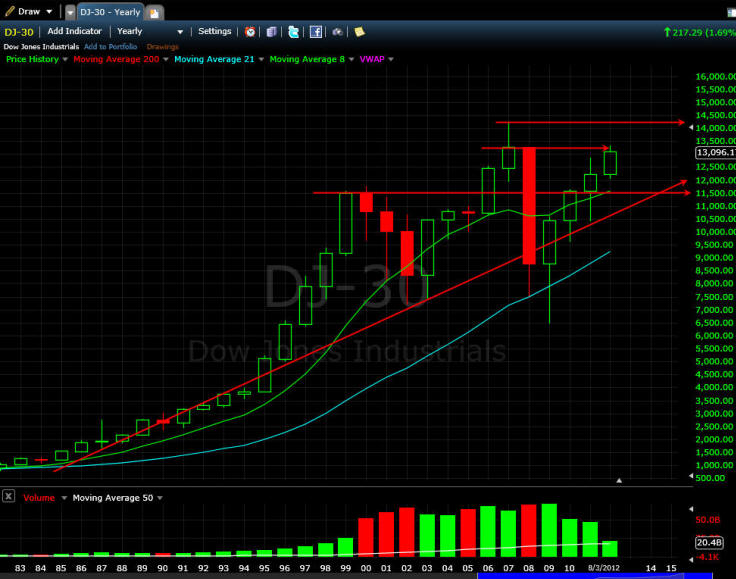Open a new chart tab
This screenshot has width=736, height=579.
pyautogui.click(x=154, y=13)
